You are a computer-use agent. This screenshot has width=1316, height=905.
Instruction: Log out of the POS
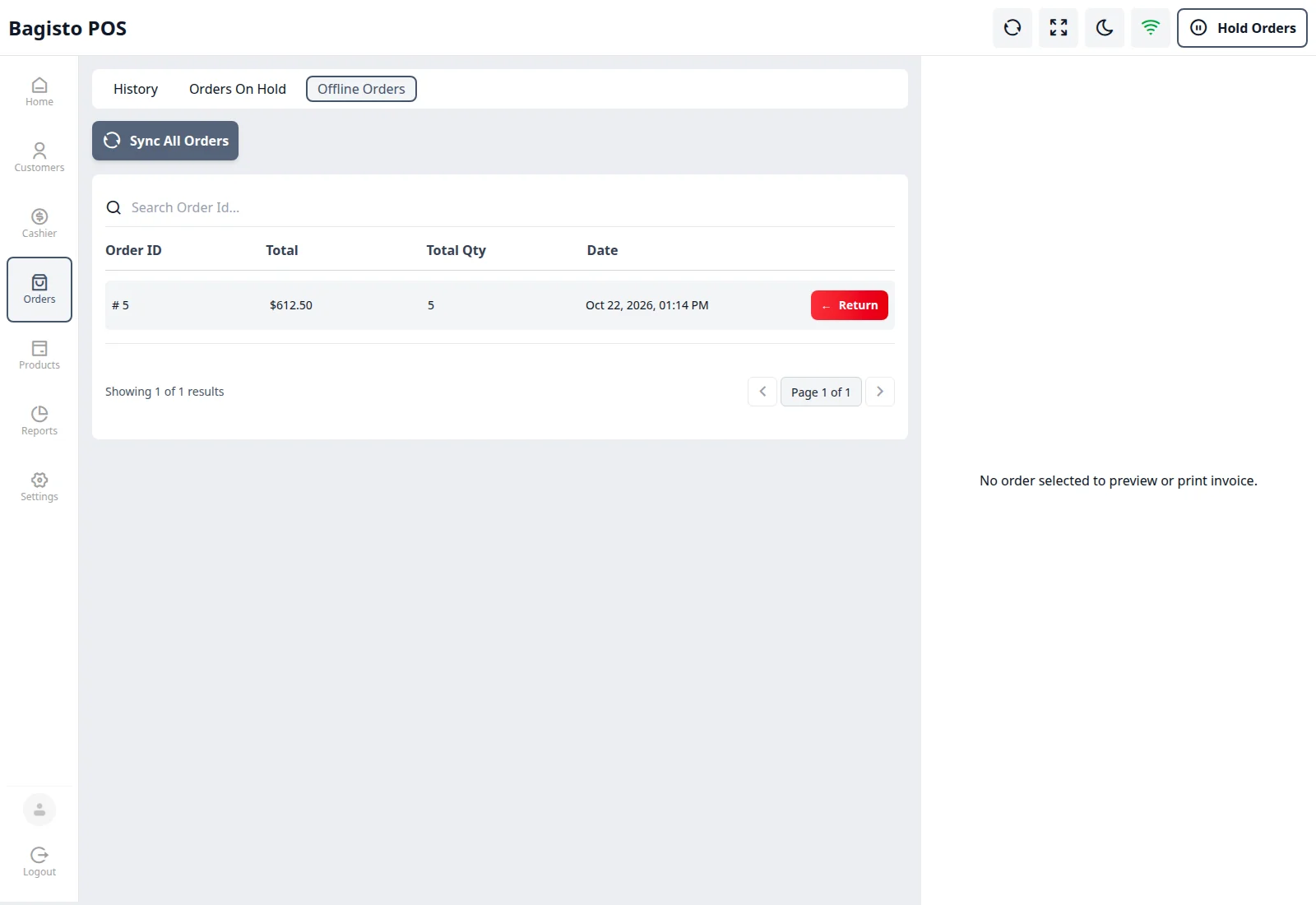[x=39, y=862]
